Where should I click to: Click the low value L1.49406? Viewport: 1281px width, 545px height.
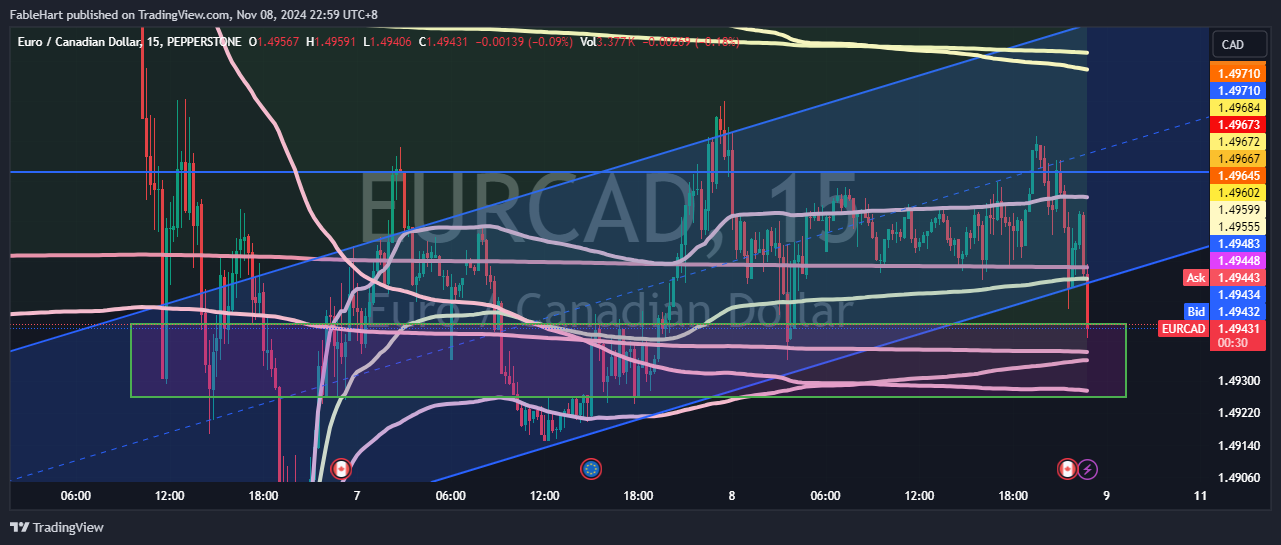click(388, 41)
